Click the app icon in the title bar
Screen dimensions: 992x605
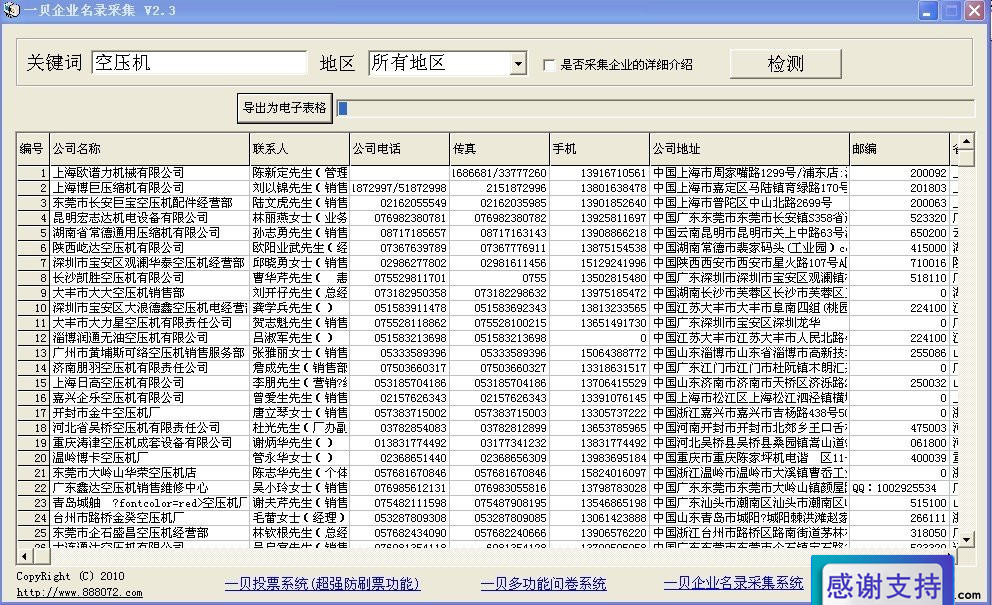tap(11, 10)
